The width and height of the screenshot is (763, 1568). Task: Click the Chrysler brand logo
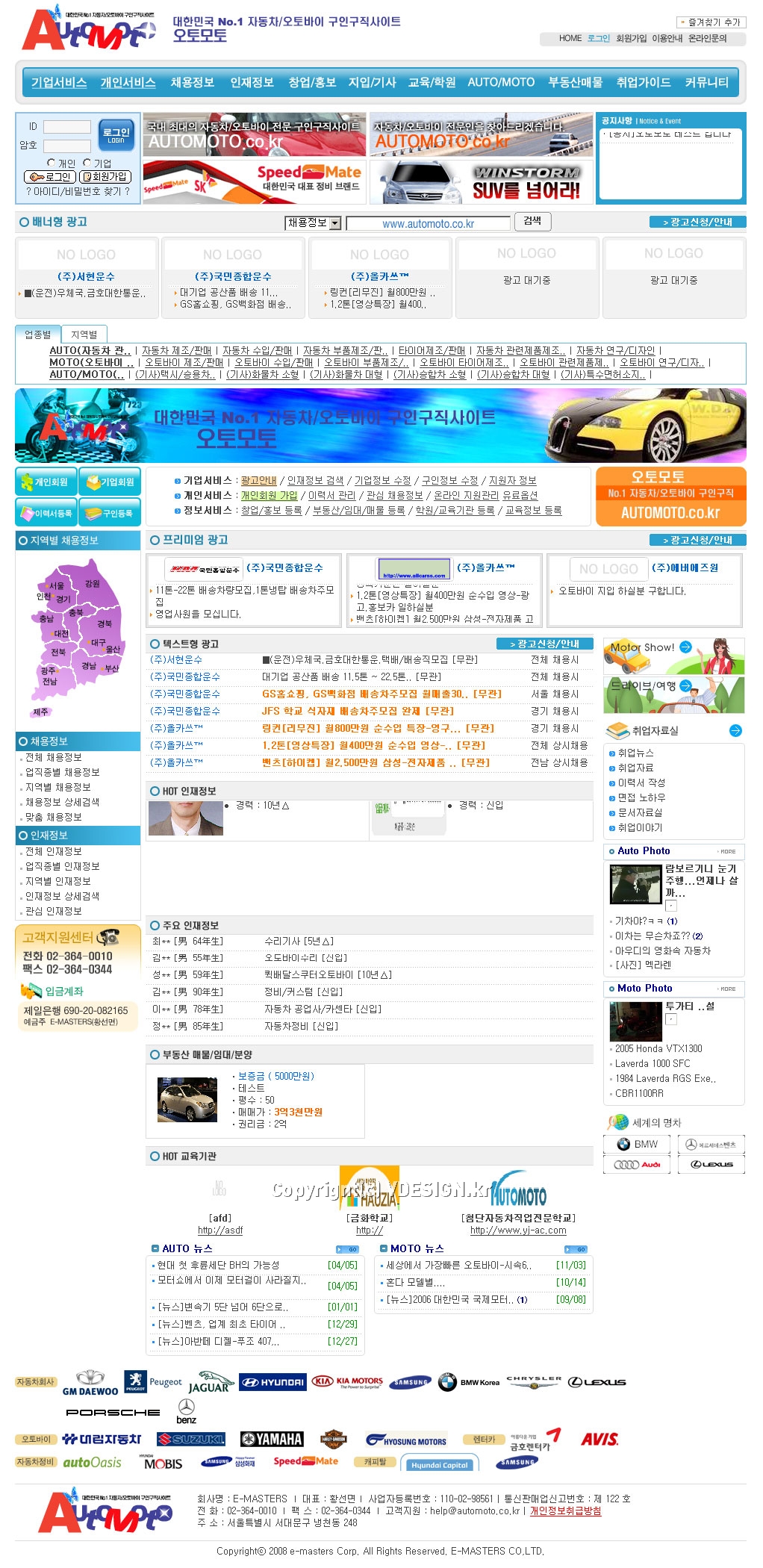[x=534, y=1382]
